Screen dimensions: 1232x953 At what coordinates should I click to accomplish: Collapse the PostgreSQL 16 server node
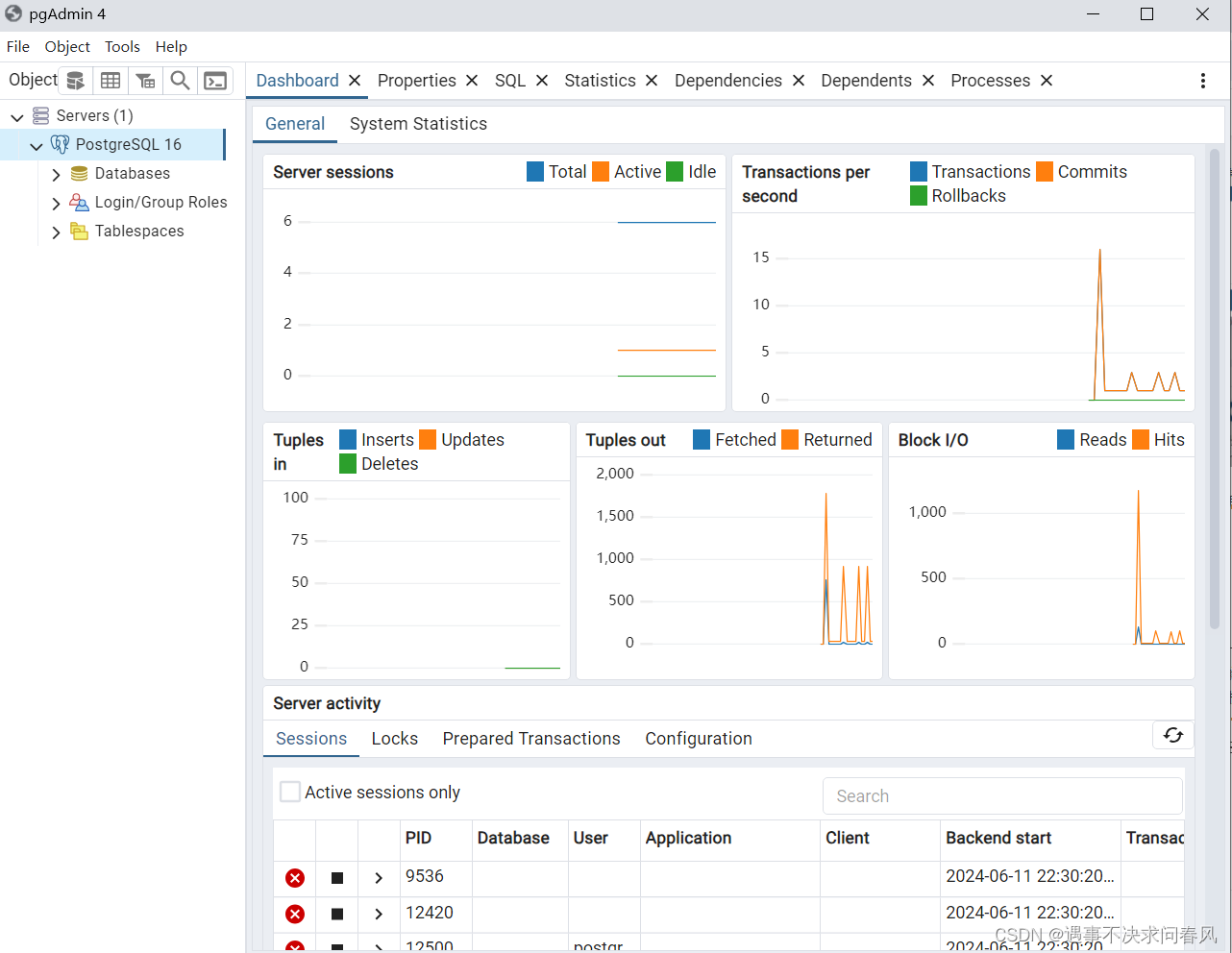click(37, 146)
